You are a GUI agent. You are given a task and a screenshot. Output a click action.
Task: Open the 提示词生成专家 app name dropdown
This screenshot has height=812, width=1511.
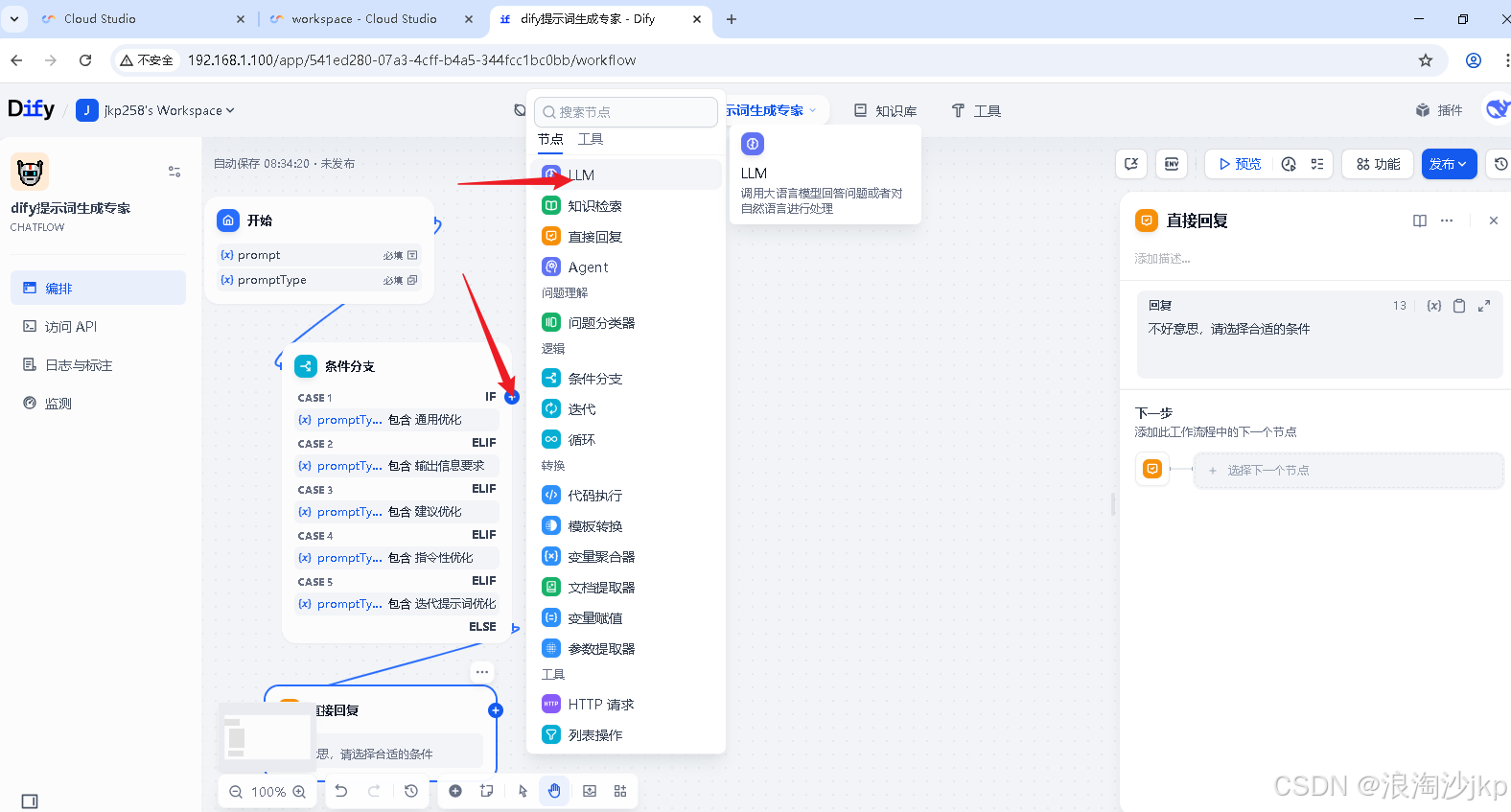coord(772,110)
